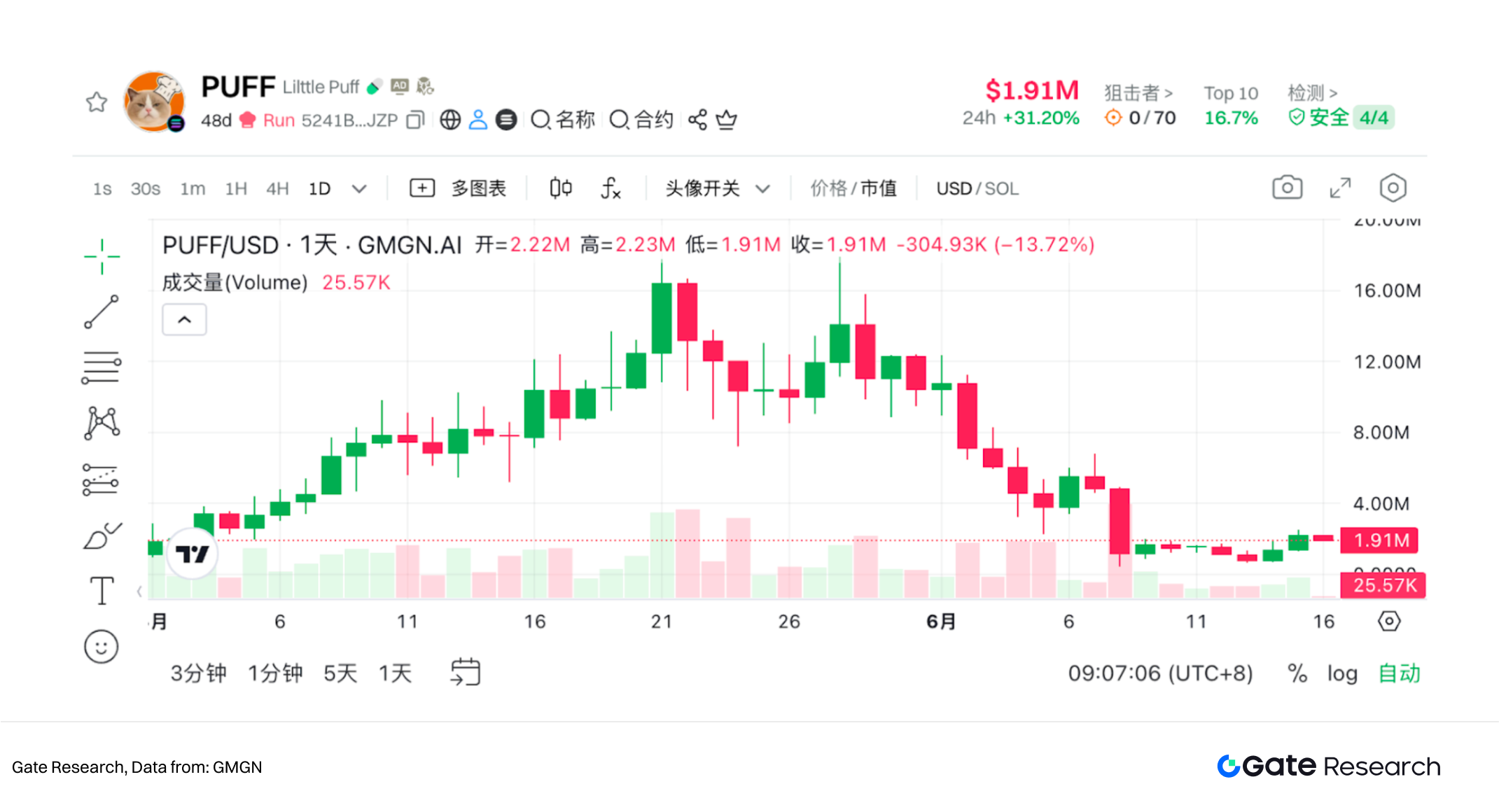The image size is (1499, 812).
Task: Collapse the indicator legend with chevron
Action: (184, 320)
